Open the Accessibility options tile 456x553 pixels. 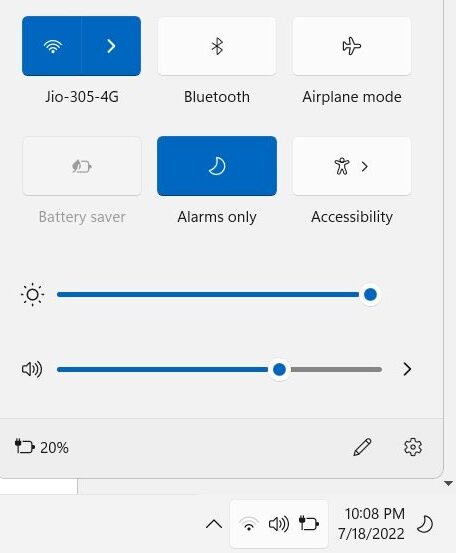click(352, 166)
